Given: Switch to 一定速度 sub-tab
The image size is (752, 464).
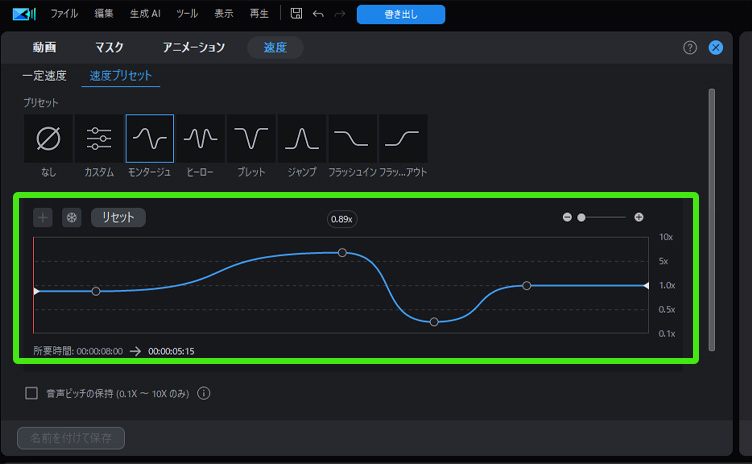Looking at the screenshot, I should [45, 76].
